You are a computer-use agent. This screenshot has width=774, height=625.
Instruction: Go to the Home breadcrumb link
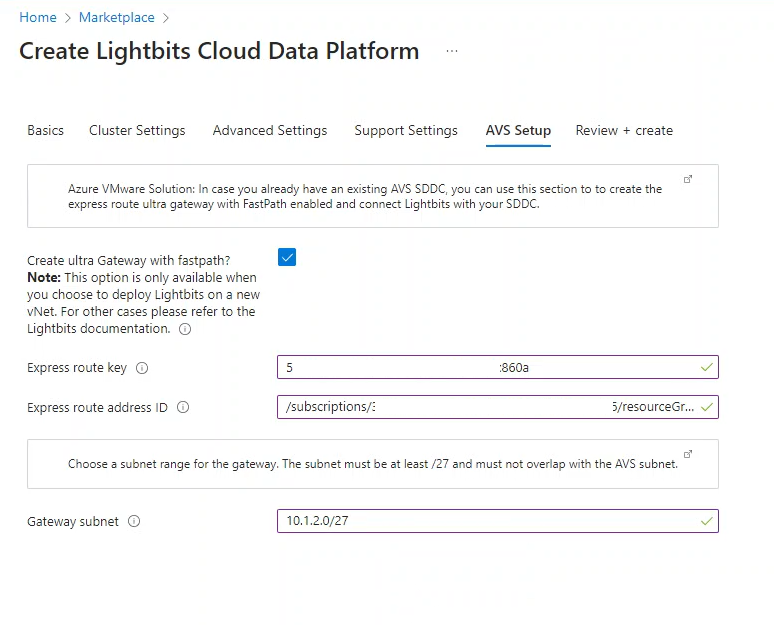[x=38, y=17]
